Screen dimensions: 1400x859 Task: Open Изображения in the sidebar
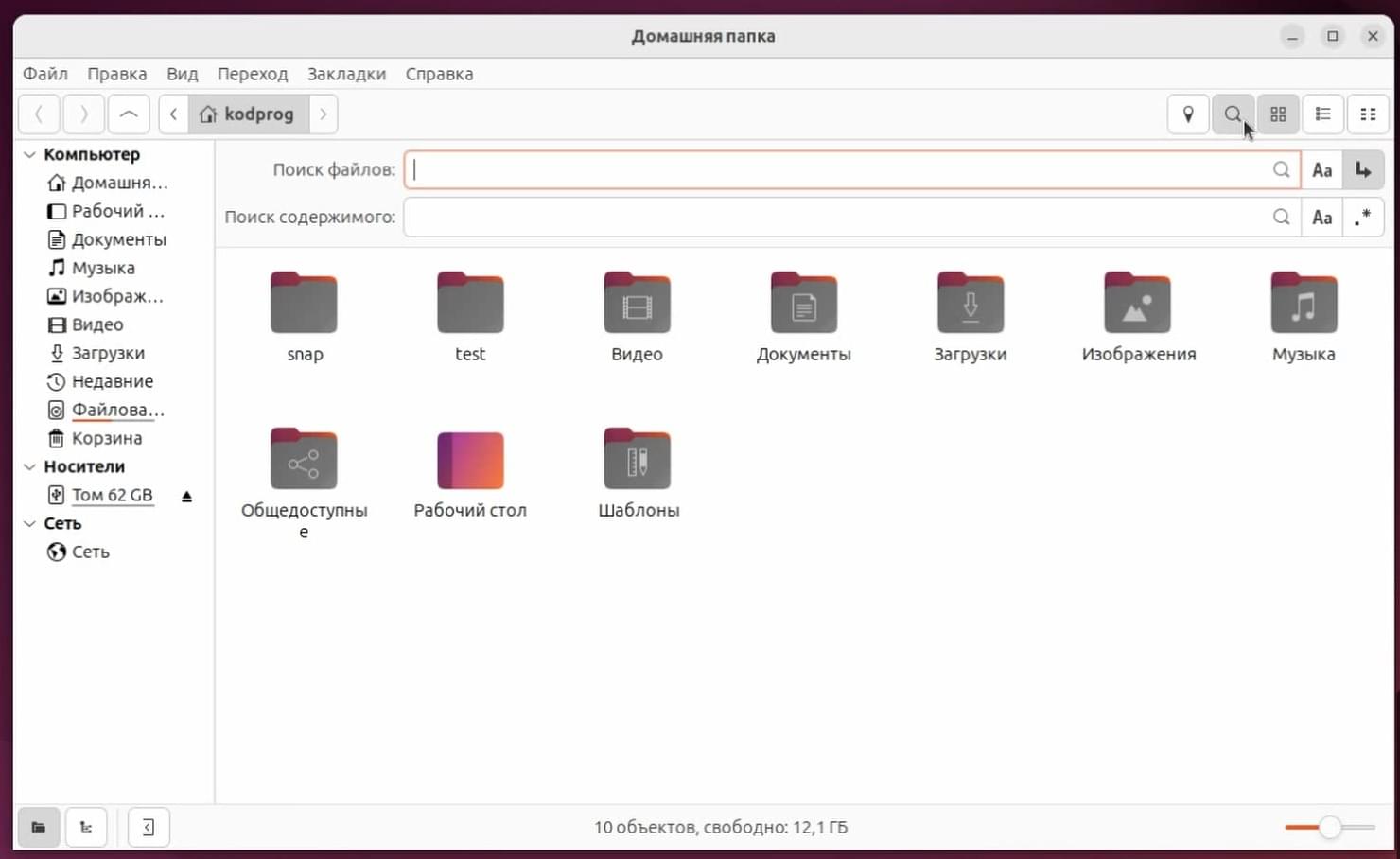[x=105, y=296]
